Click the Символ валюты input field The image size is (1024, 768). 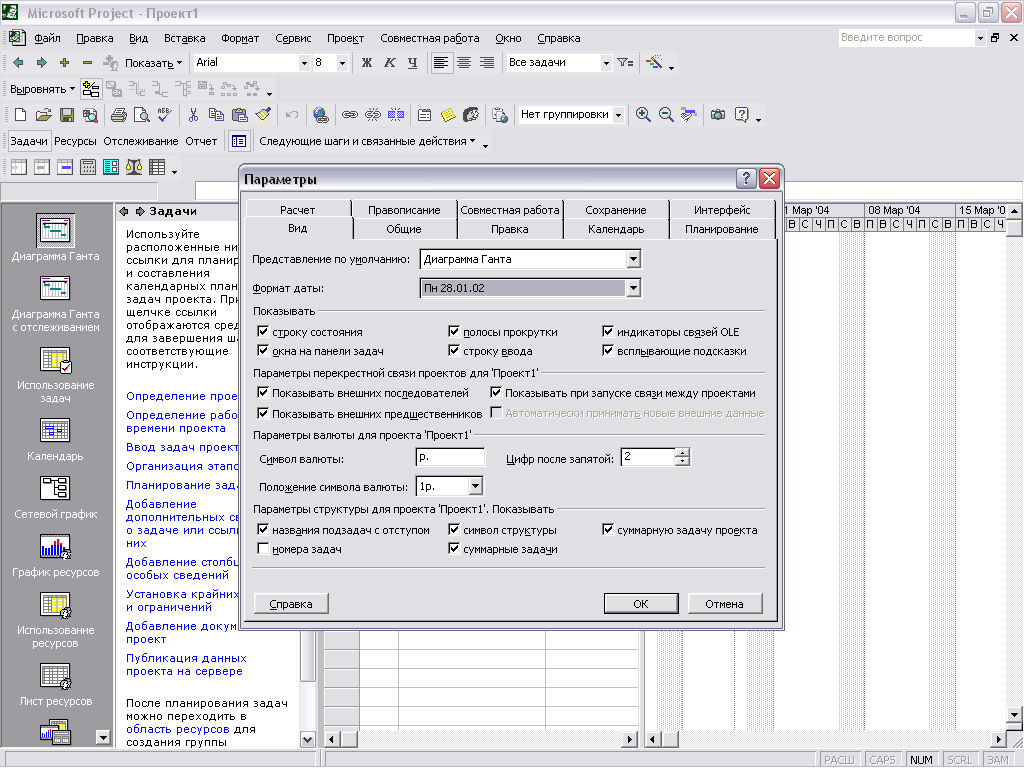(450, 457)
